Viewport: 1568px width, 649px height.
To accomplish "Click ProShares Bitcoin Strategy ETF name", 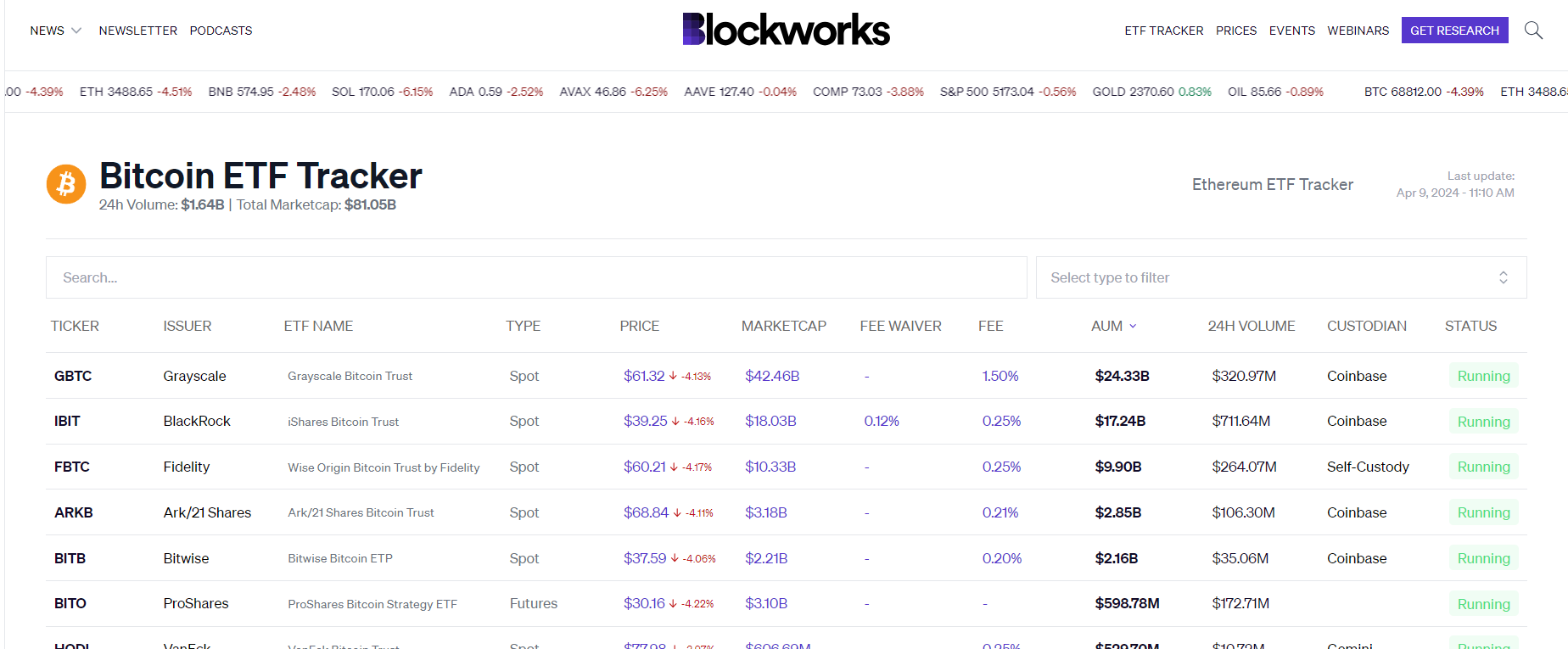I will coord(372,604).
